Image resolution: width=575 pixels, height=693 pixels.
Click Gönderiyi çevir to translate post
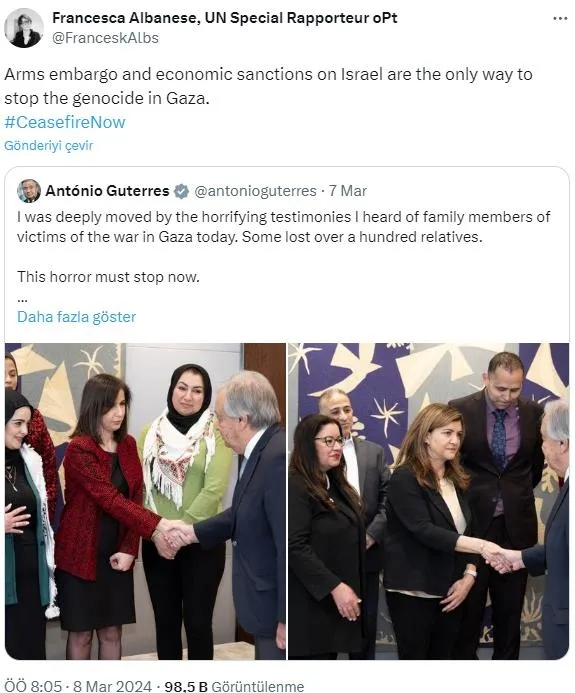(x=49, y=145)
